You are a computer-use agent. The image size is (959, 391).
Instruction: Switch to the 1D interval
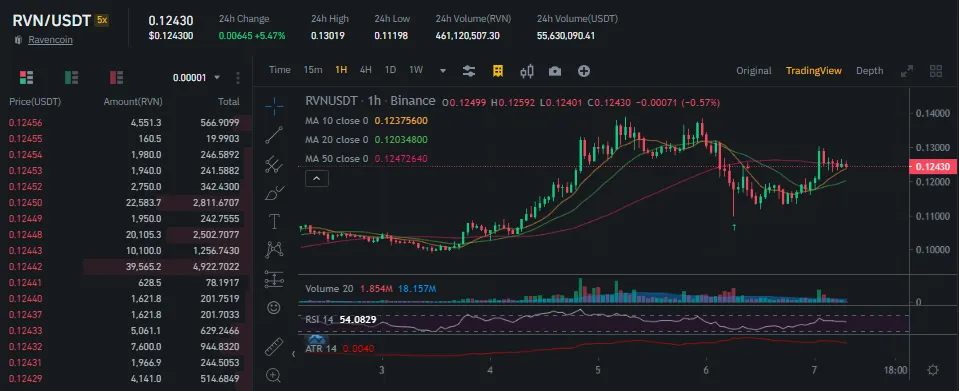tap(390, 70)
